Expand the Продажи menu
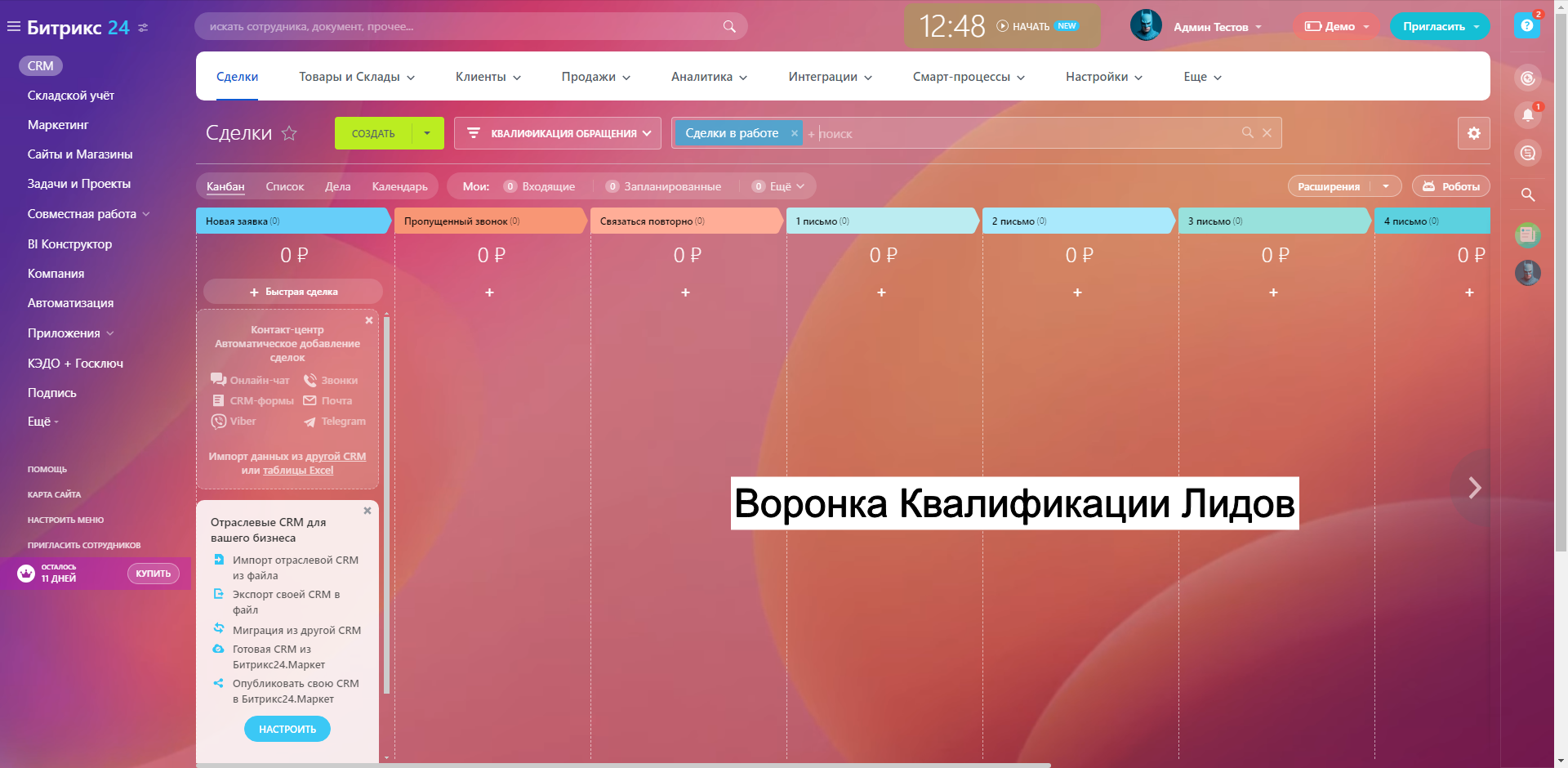The image size is (1568, 768). [x=596, y=77]
